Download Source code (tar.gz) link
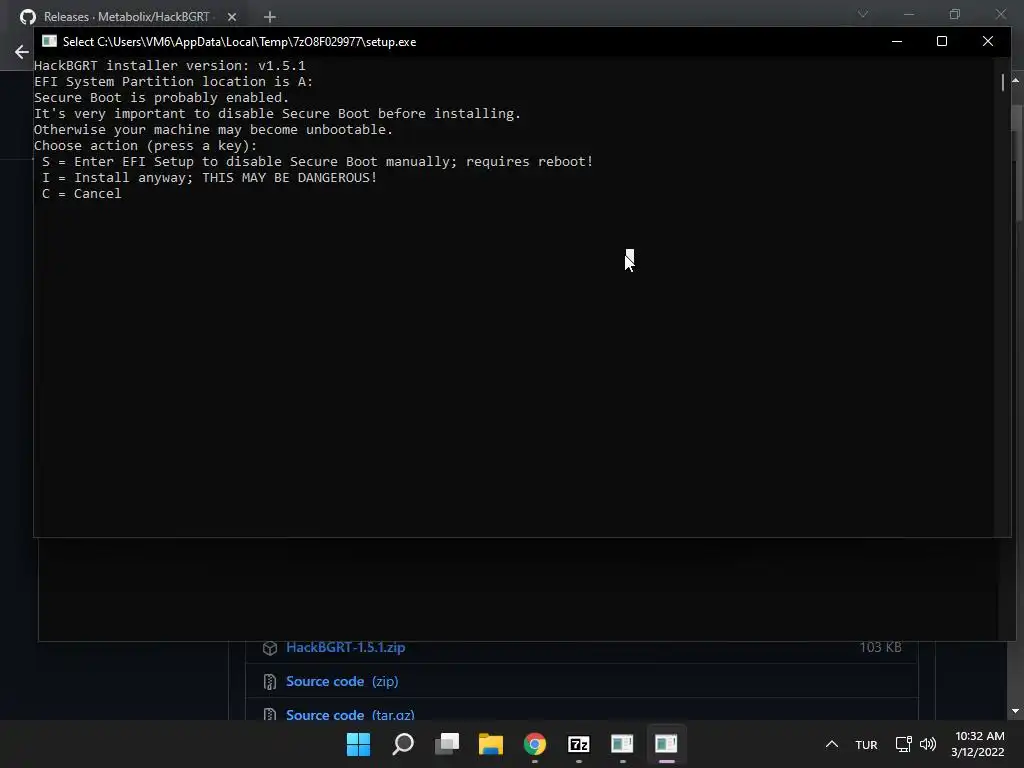This screenshot has height=768, width=1024. point(350,714)
